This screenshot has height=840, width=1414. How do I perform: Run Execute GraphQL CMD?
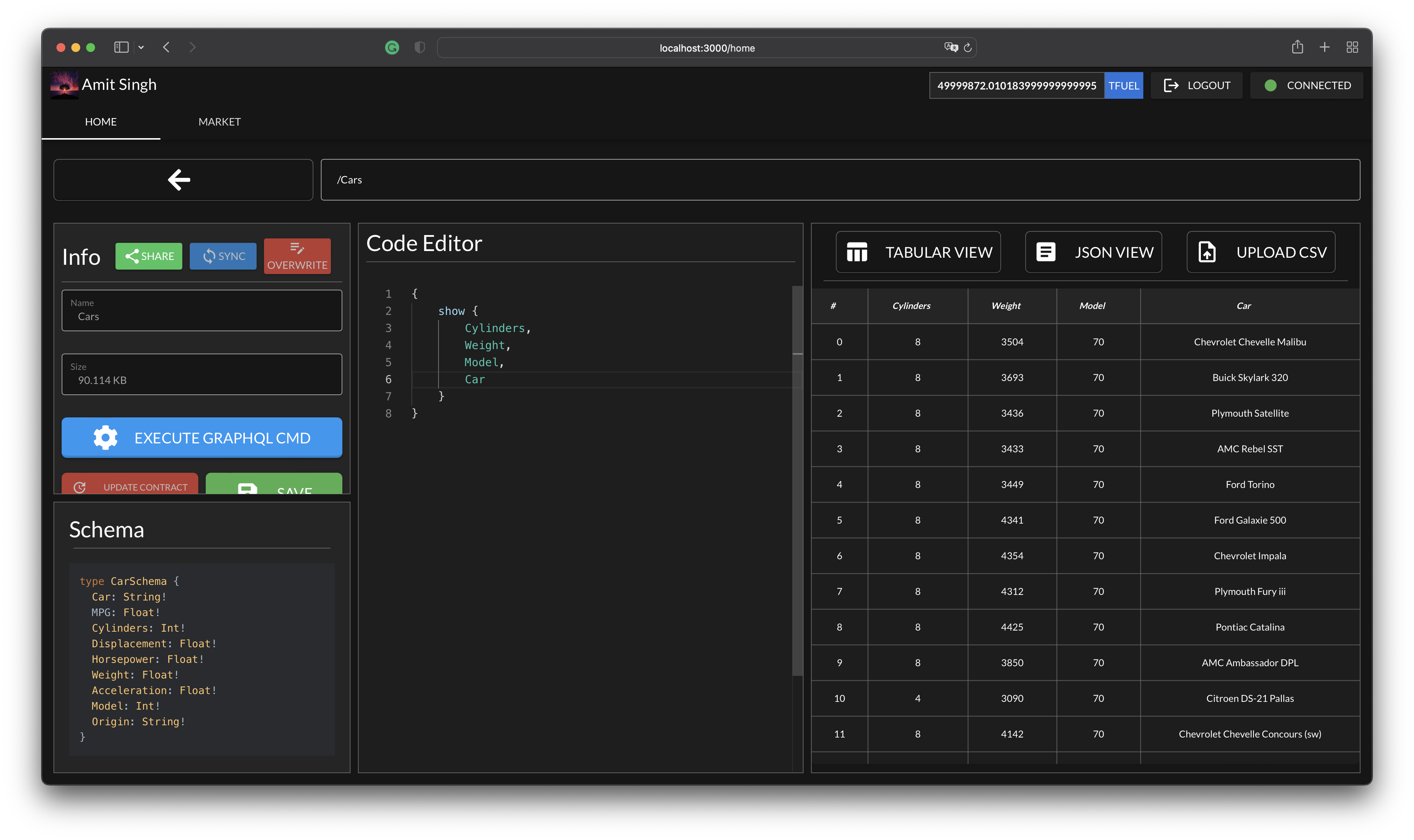coord(201,437)
